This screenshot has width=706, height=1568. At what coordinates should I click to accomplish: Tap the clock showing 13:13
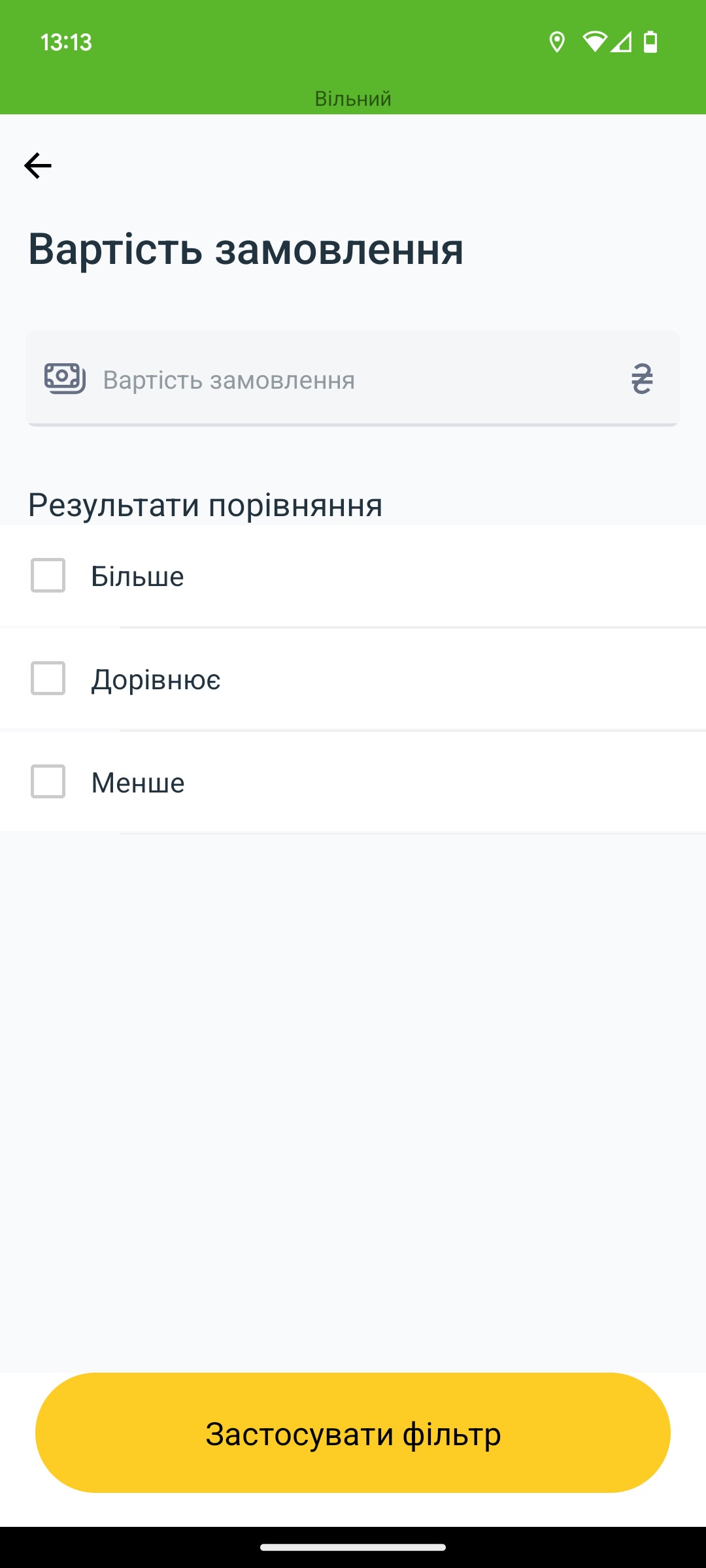(66, 42)
